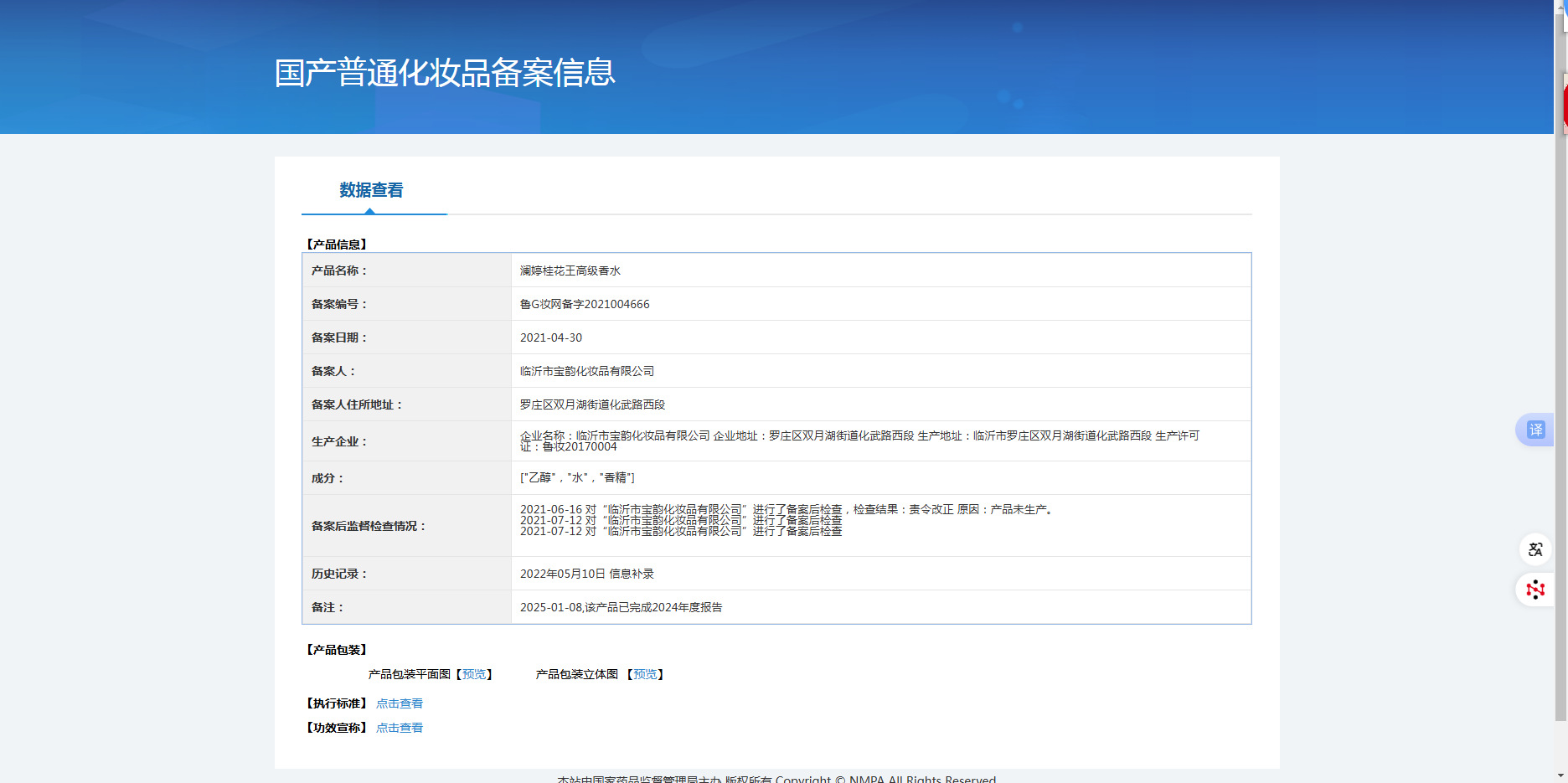Select filing number 鲁G妆网备字2021004666
Image resolution: width=1568 pixels, height=783 pixels.
[585, 304]
